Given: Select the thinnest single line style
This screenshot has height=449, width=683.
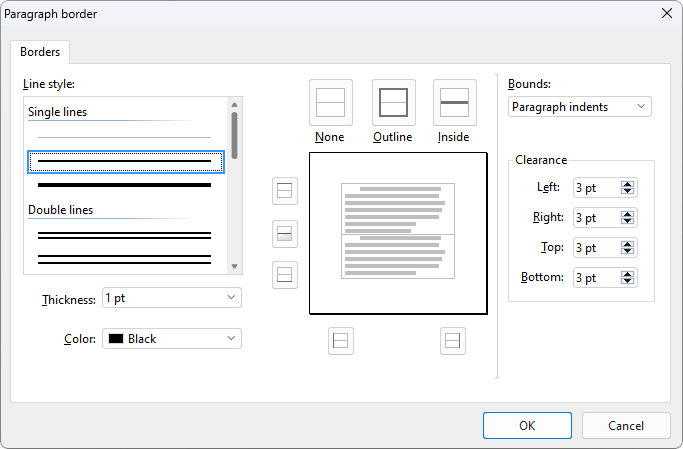Looking at the screenshot, I should pyautogui.click(x=125, y=137).
